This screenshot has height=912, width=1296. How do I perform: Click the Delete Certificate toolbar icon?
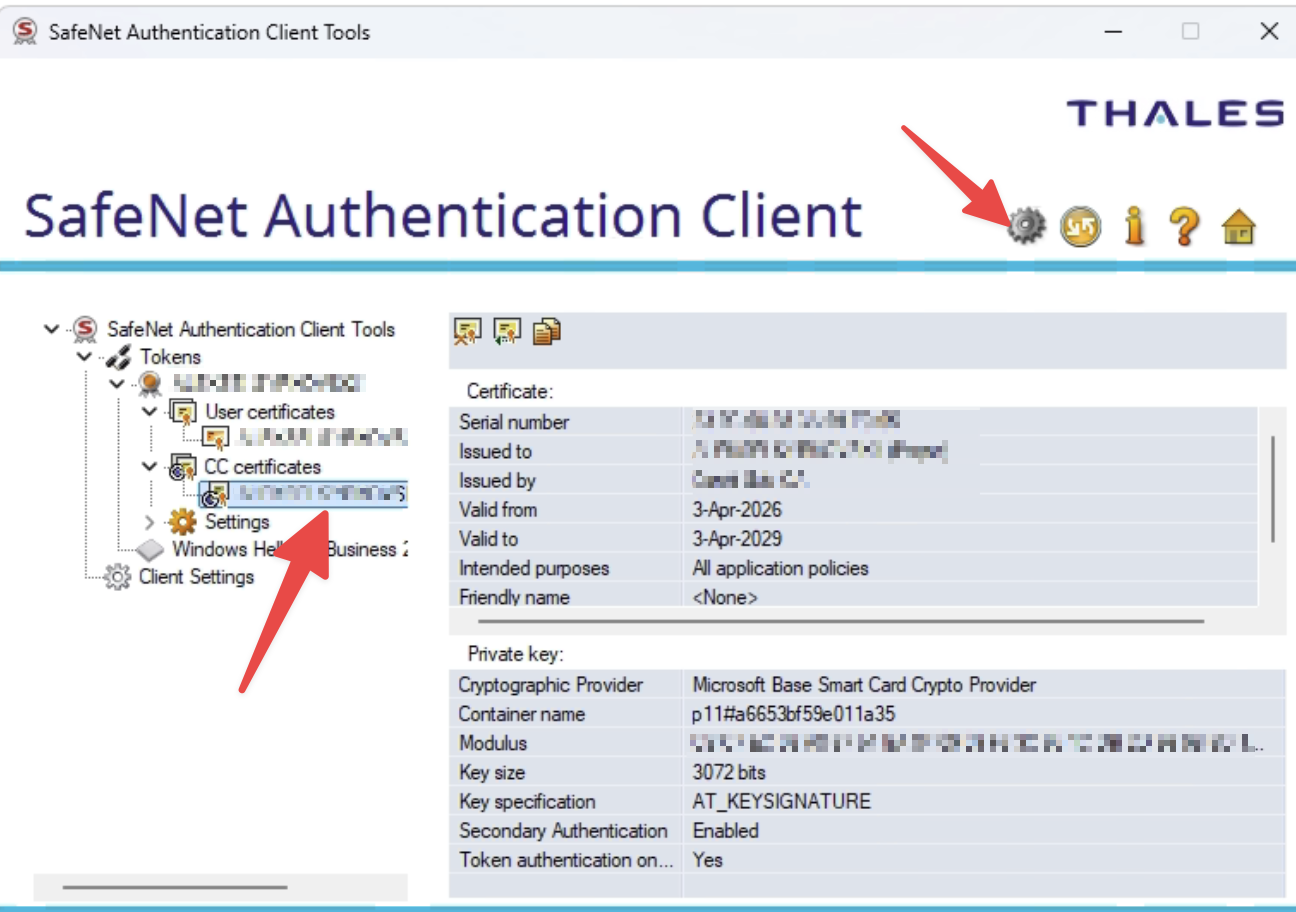[467, 331]
